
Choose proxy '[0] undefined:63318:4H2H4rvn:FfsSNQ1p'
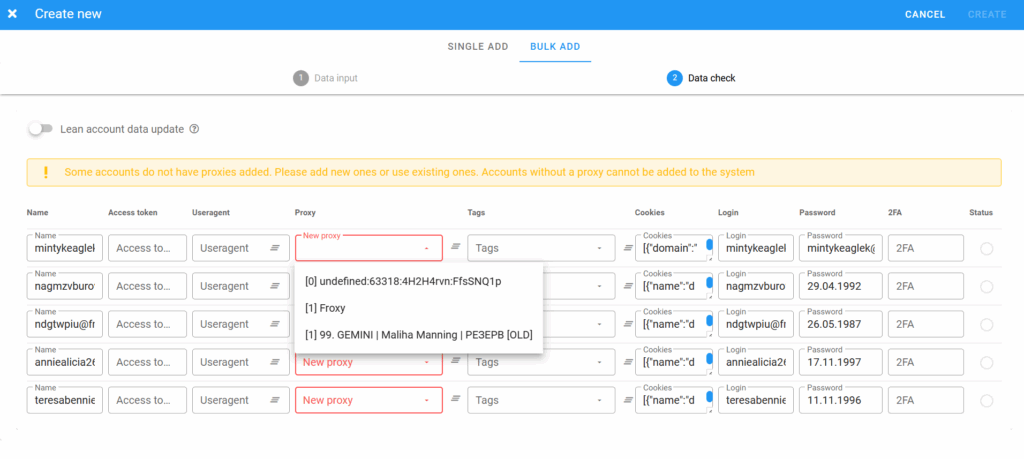point(419,281)
